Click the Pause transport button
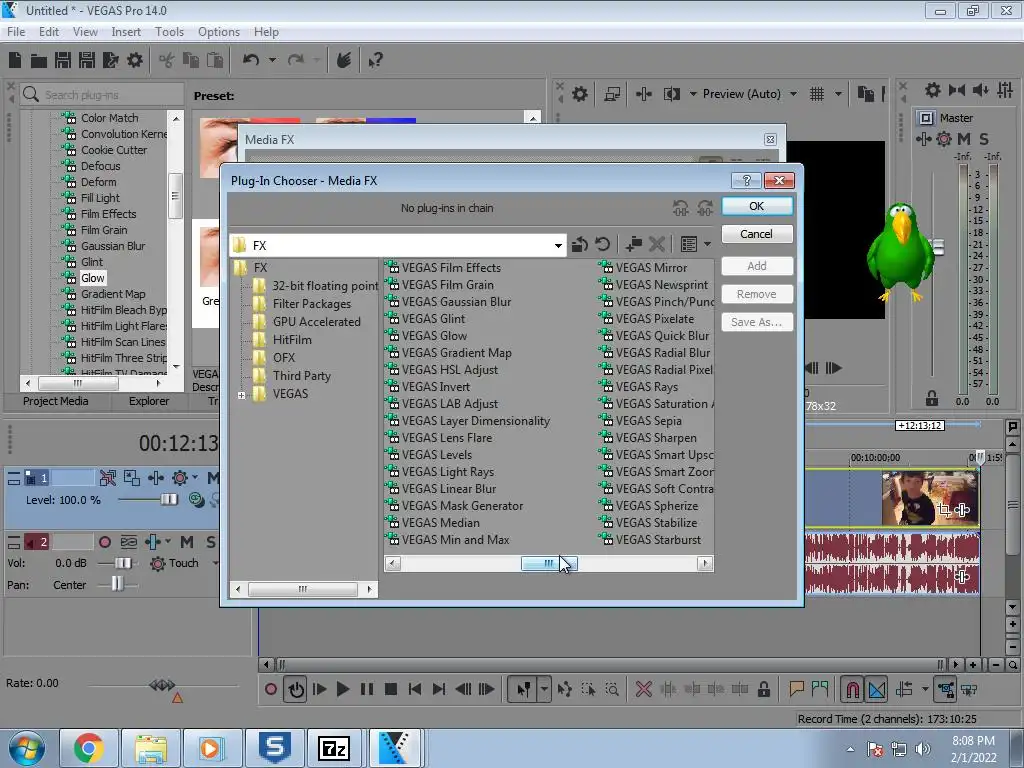Image resolution: width=1024 pixels, height=768 pixels. (x=366, y=689)
